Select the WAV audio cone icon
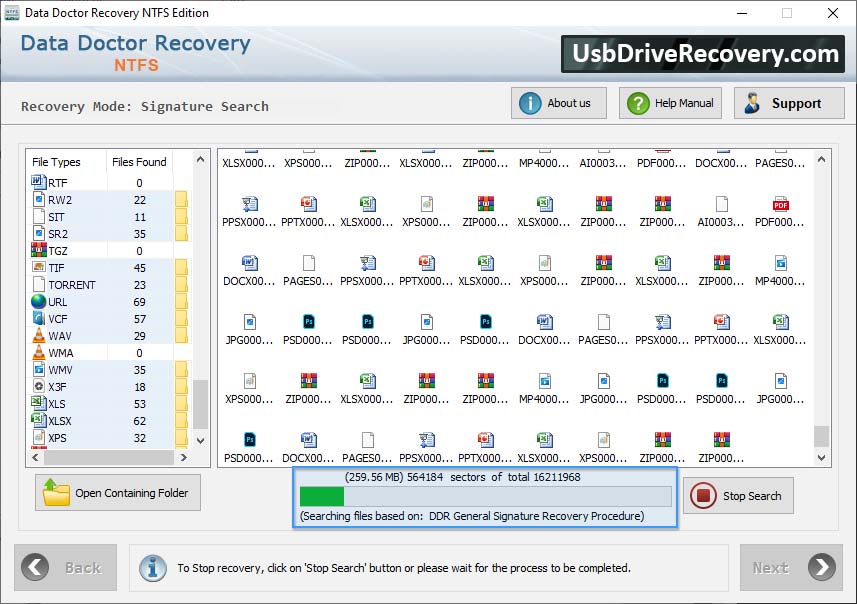The image size is (857, 604). [x=39, y=335]
